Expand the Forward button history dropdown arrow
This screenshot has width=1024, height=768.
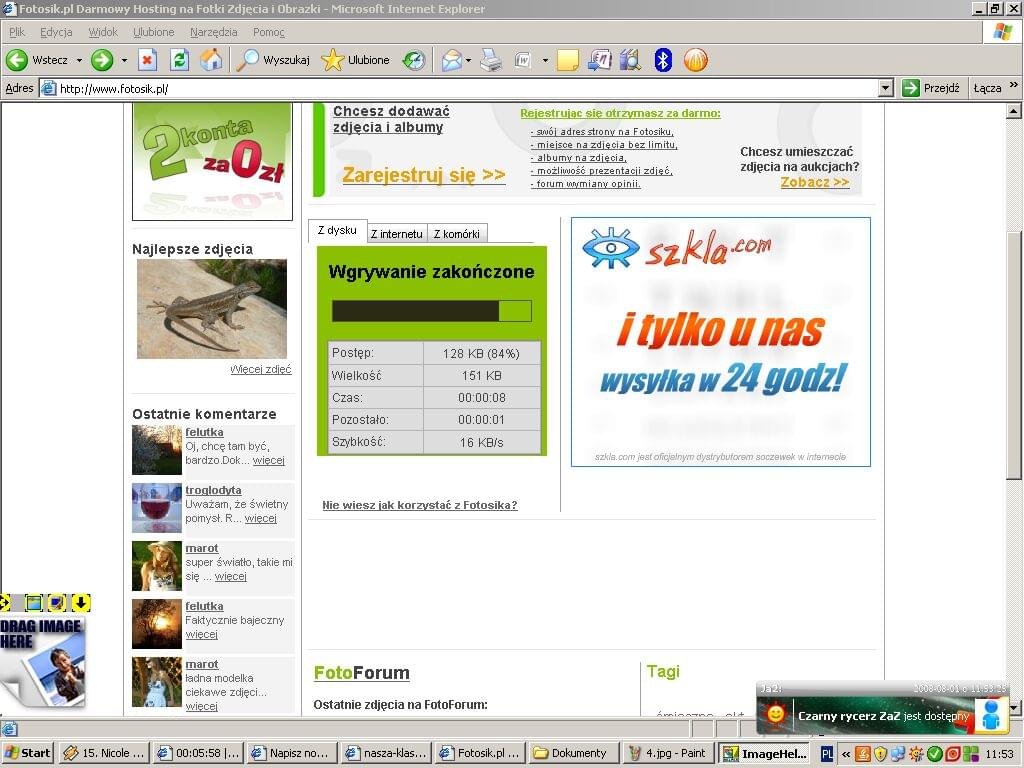coord(124,60)
